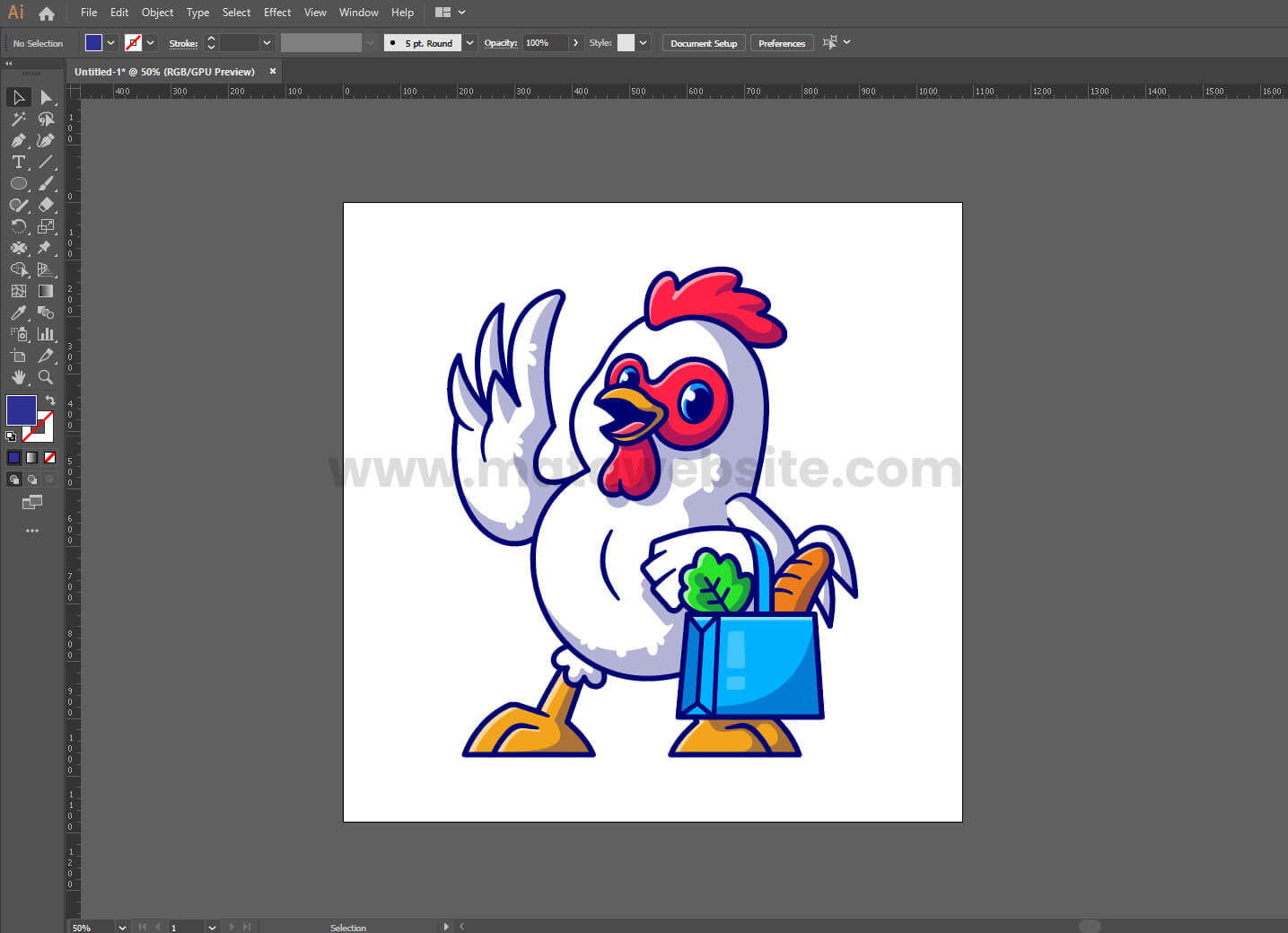Select the Type tool
The image size is (1288, 933).
point(18,162)
